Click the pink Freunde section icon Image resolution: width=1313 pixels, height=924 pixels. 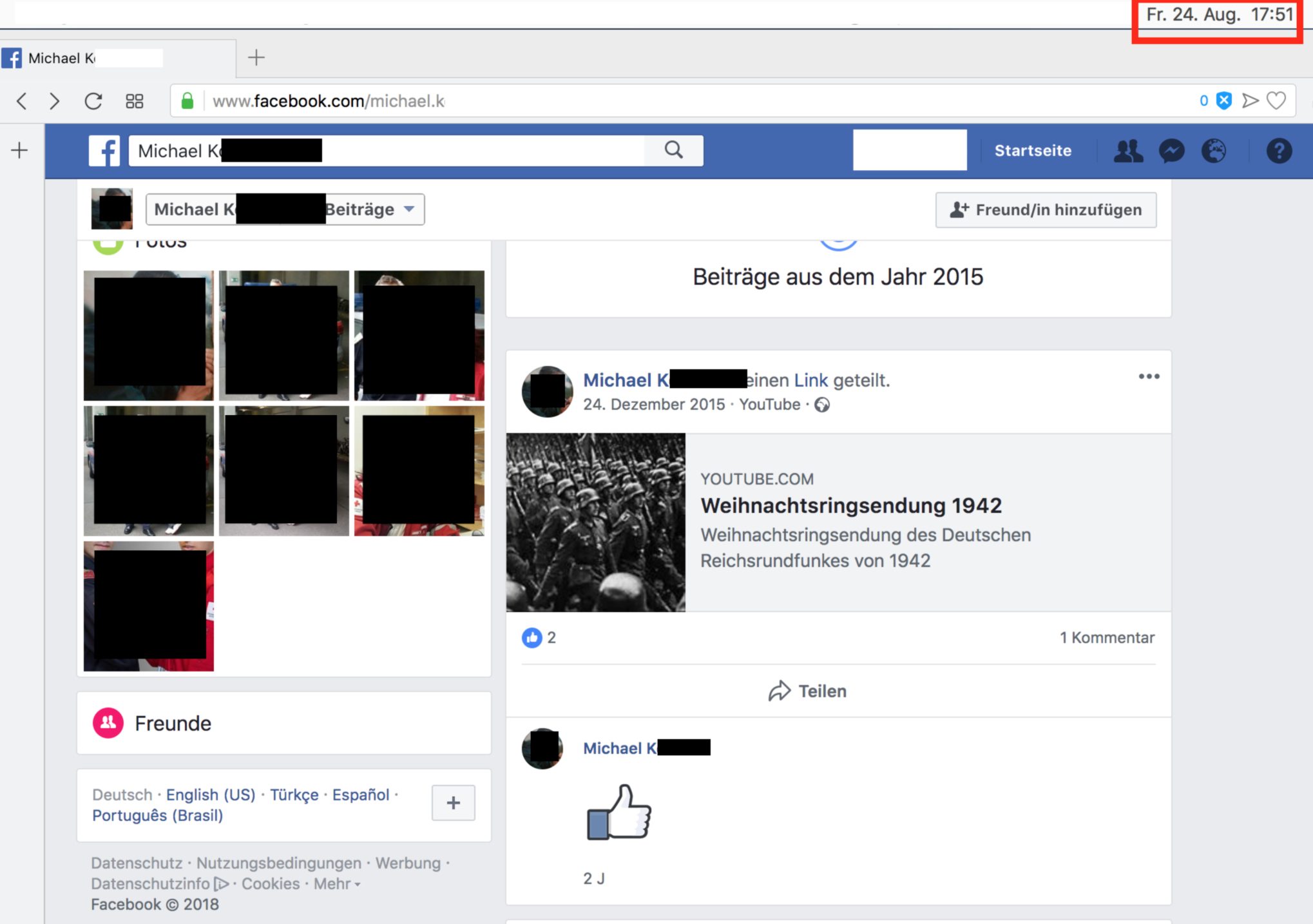[108, 723]
